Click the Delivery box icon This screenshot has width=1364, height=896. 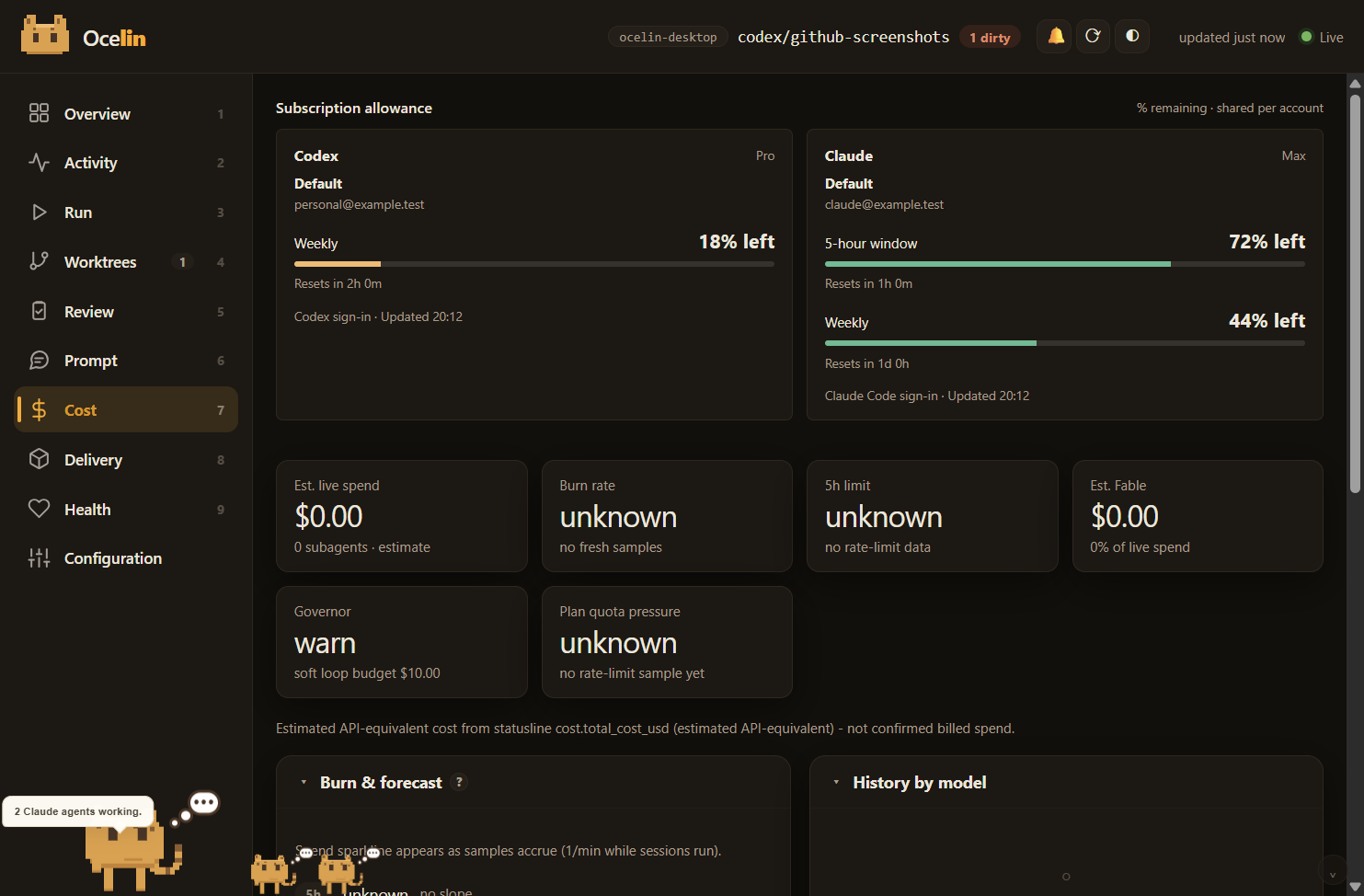(x=39, y=459)
